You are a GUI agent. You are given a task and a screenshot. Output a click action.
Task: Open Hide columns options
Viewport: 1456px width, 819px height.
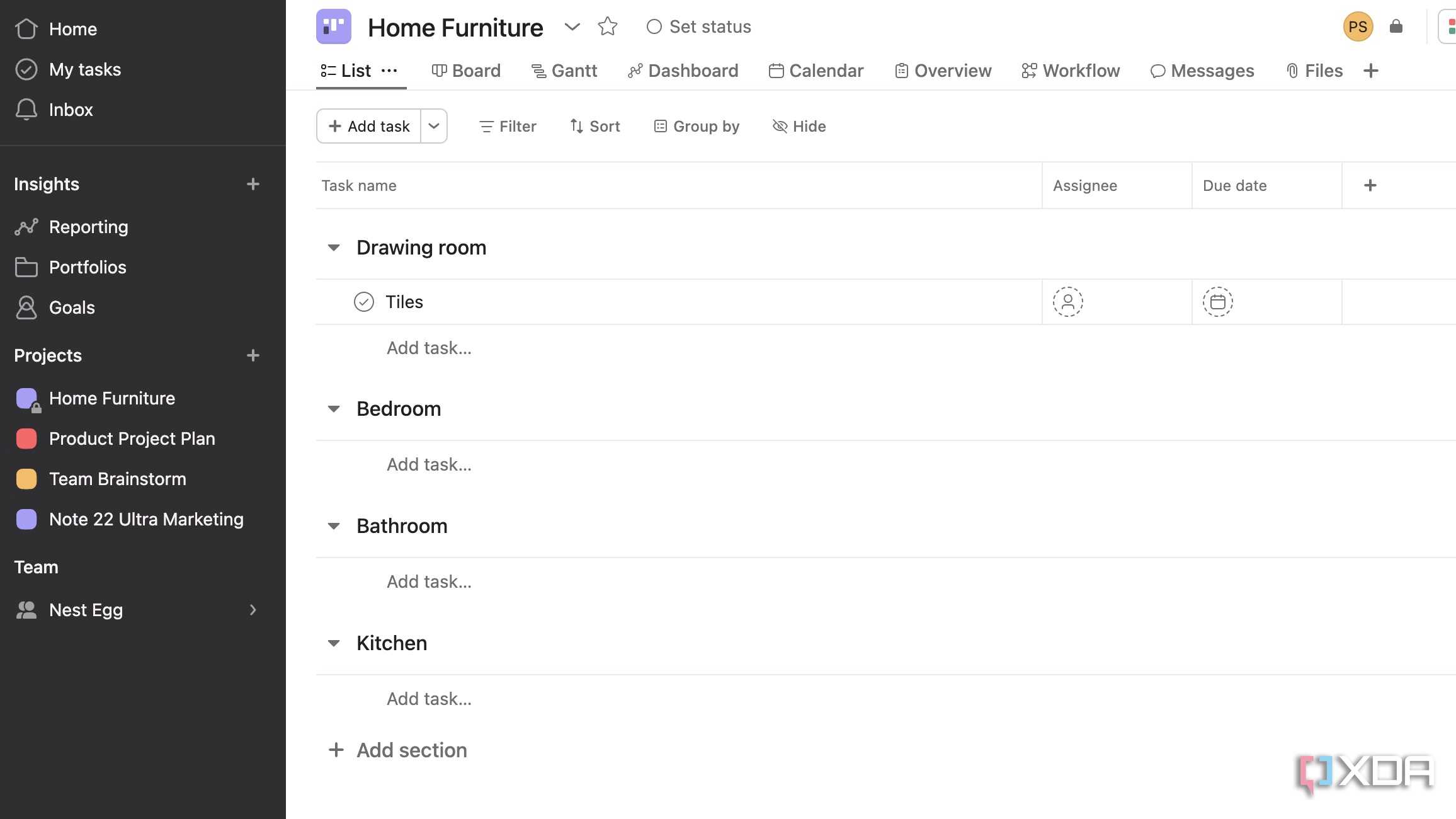[x=799, y=126]
